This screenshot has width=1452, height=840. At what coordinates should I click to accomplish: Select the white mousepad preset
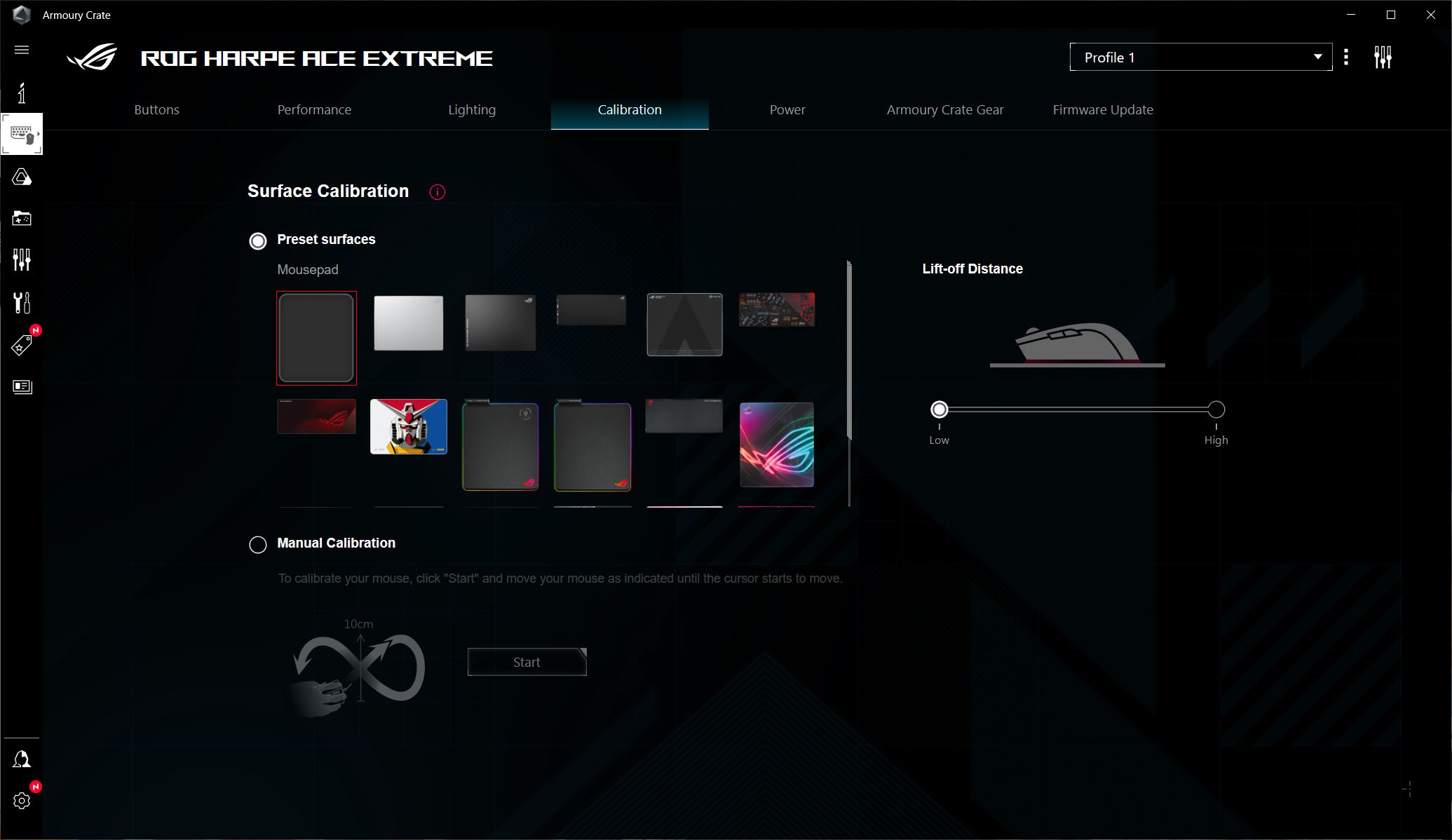point(409,323)
